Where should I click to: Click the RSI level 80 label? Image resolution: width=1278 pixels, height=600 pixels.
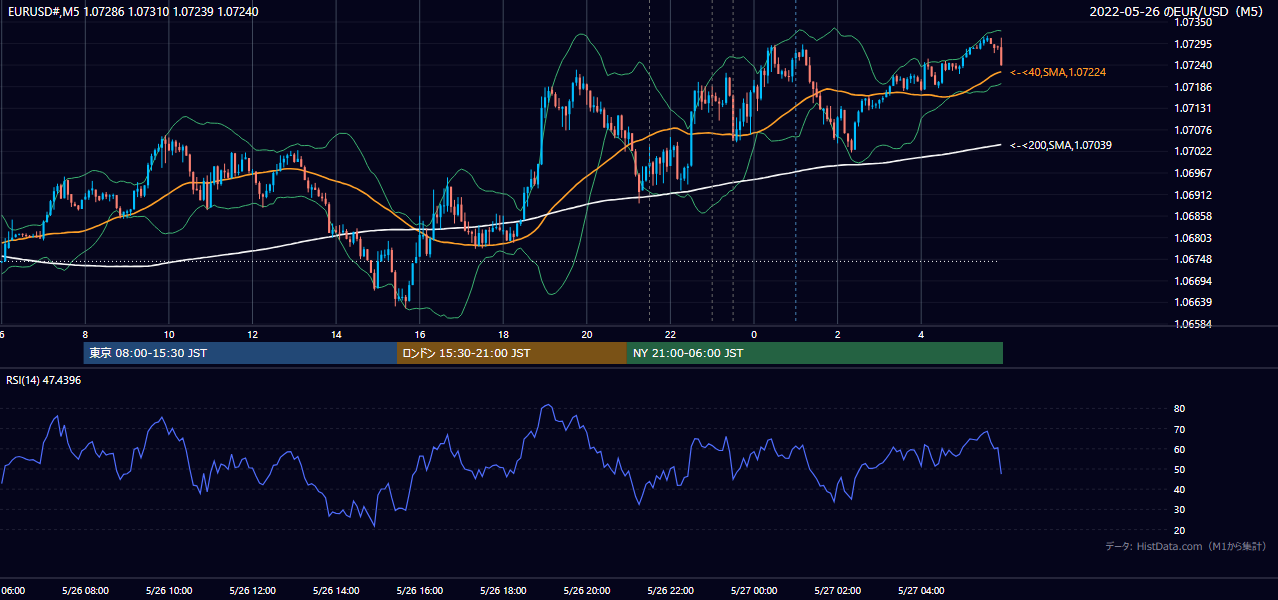click(1179, 409)
